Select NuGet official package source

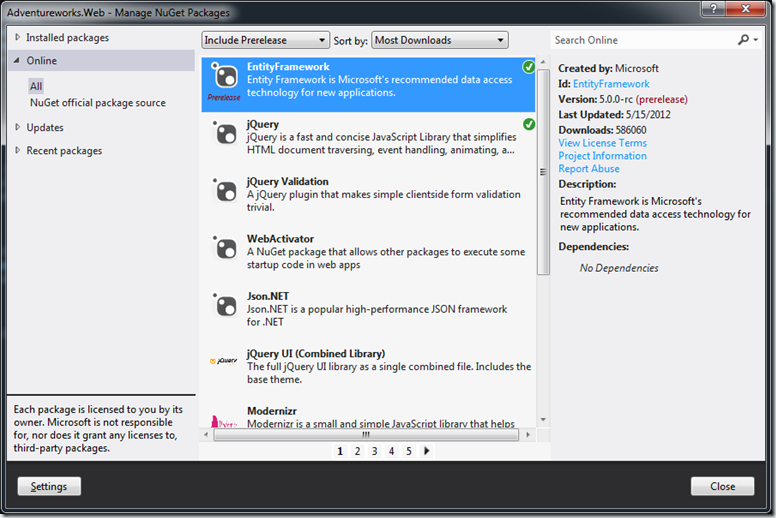tap(97, 103)
